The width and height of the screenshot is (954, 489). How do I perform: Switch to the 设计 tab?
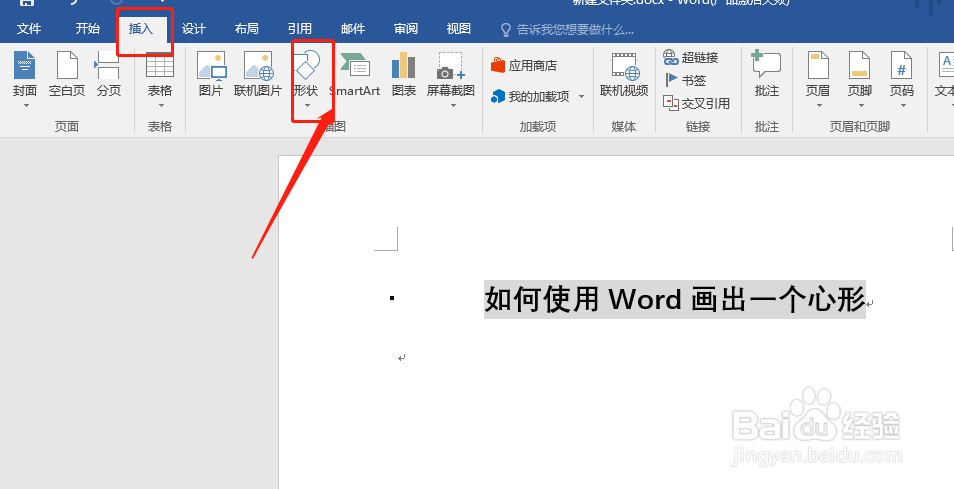(193, 29)
